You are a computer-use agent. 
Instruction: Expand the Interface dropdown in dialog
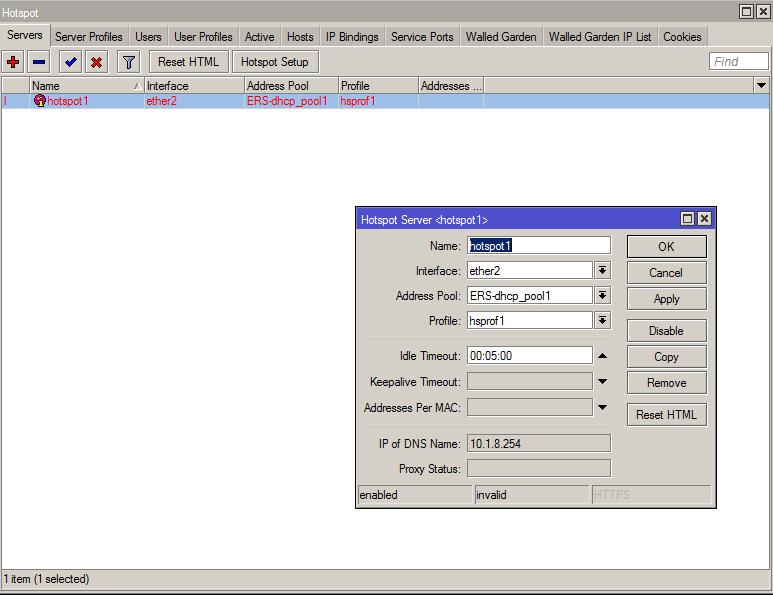[602, 270]
